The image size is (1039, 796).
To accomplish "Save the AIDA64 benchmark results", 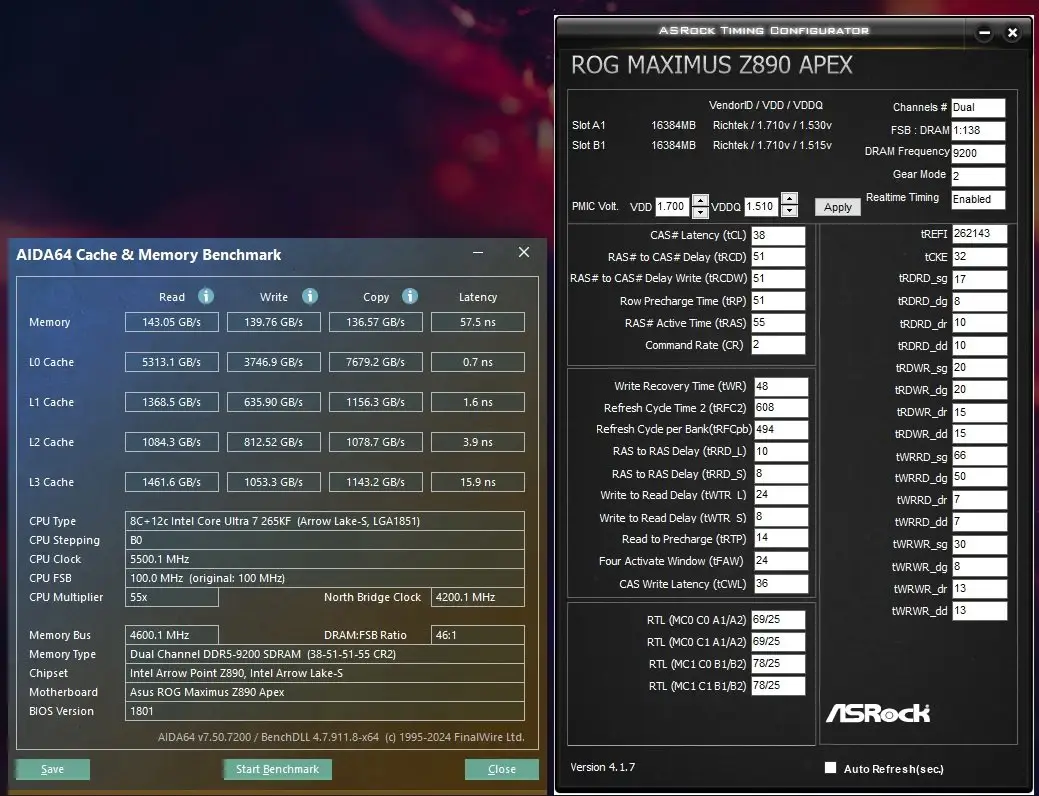I will pyautogui.click(x=53, y=769).
